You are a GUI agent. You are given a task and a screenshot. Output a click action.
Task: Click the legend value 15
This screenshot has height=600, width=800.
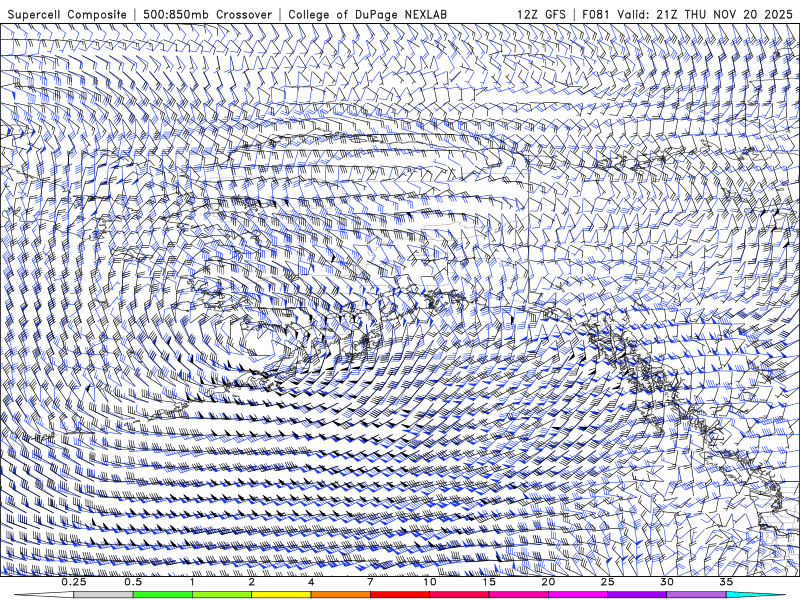point(489,582)
